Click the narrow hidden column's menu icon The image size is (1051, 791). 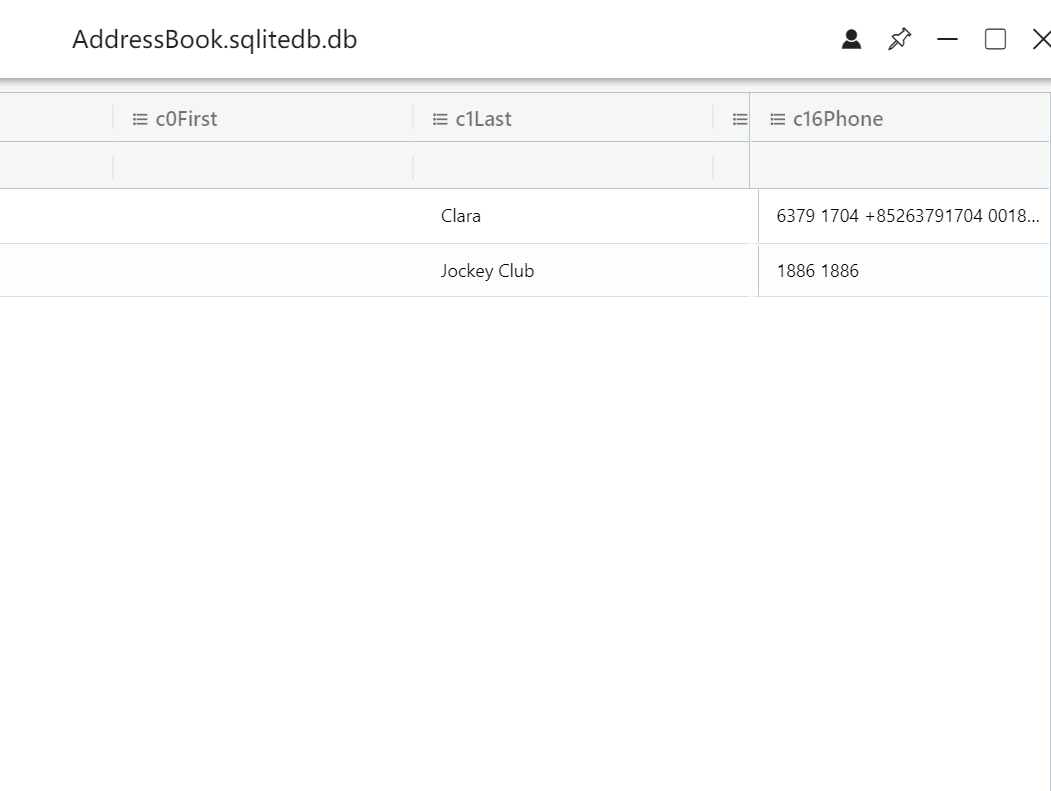pyautogui.click(x=740, y=119)
